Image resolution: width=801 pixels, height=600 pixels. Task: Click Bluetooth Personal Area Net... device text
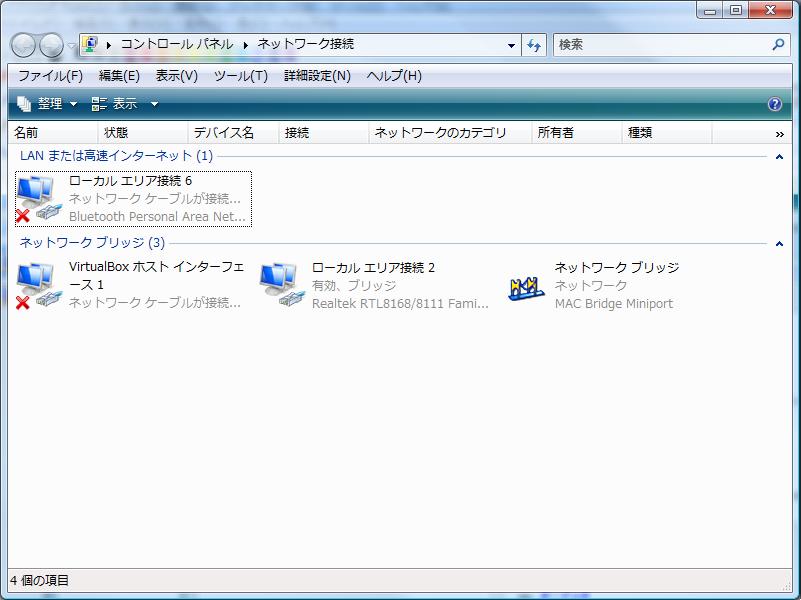tap(157, 217)
